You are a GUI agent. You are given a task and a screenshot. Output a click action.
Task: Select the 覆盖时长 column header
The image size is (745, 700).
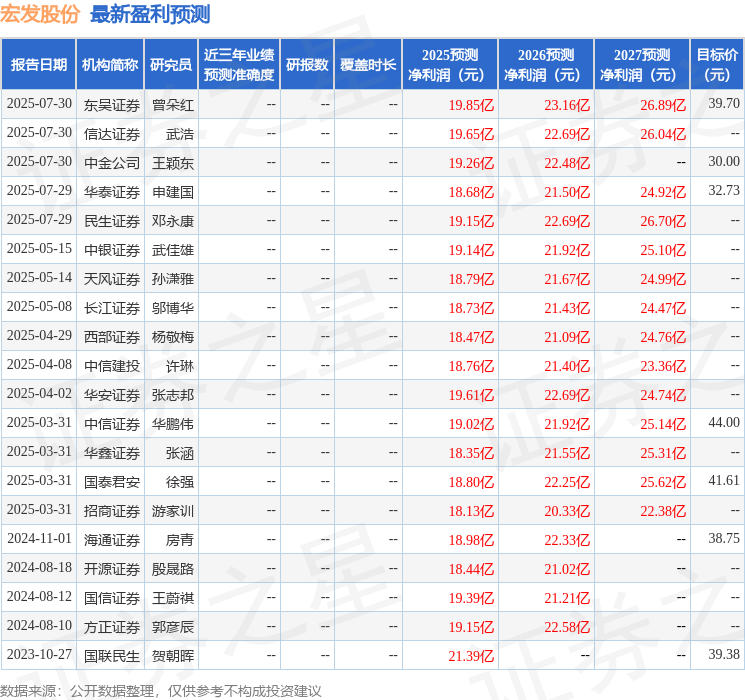[x=368, y=65]
